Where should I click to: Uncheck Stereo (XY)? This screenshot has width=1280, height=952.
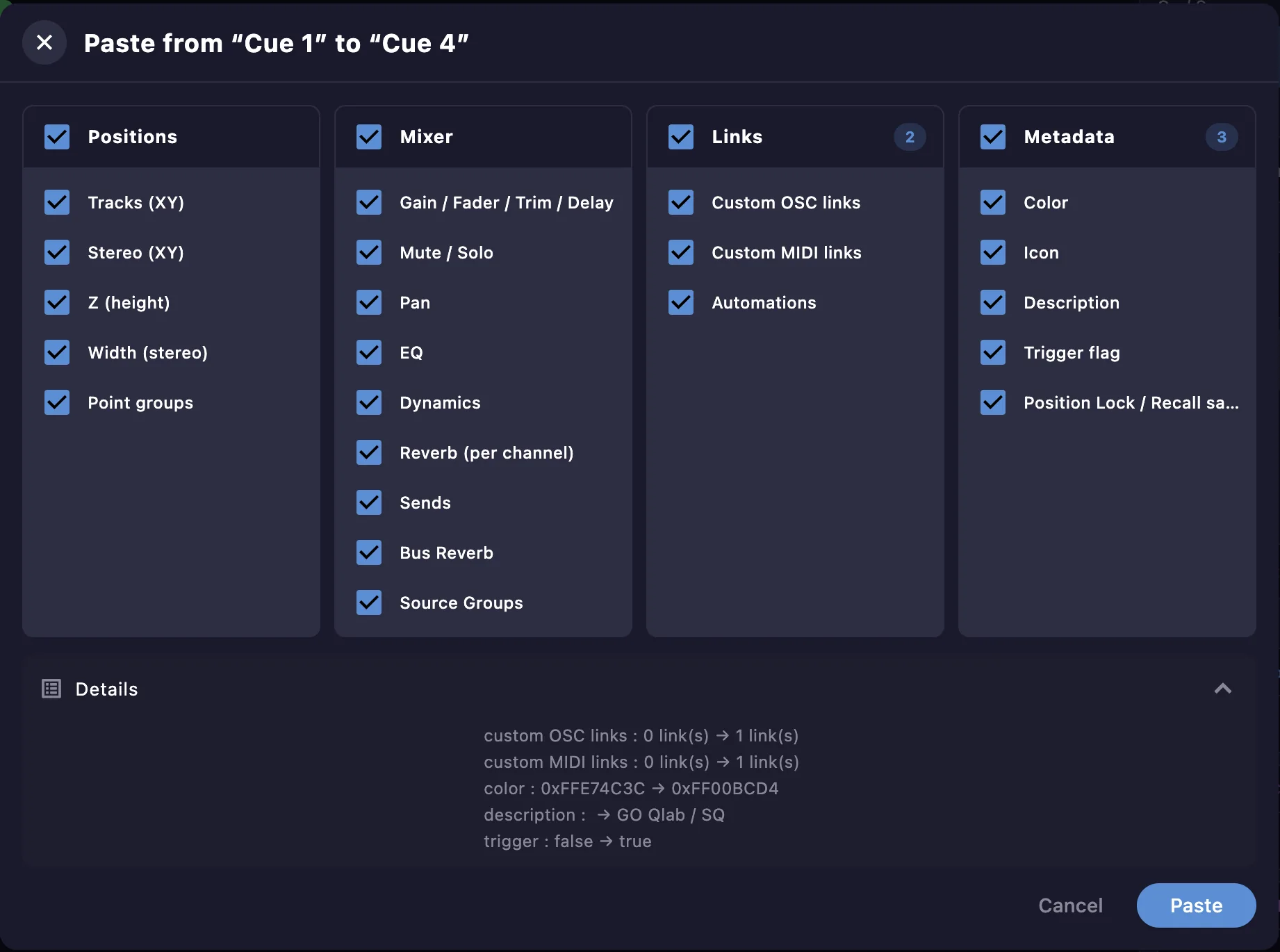point(57,252)
